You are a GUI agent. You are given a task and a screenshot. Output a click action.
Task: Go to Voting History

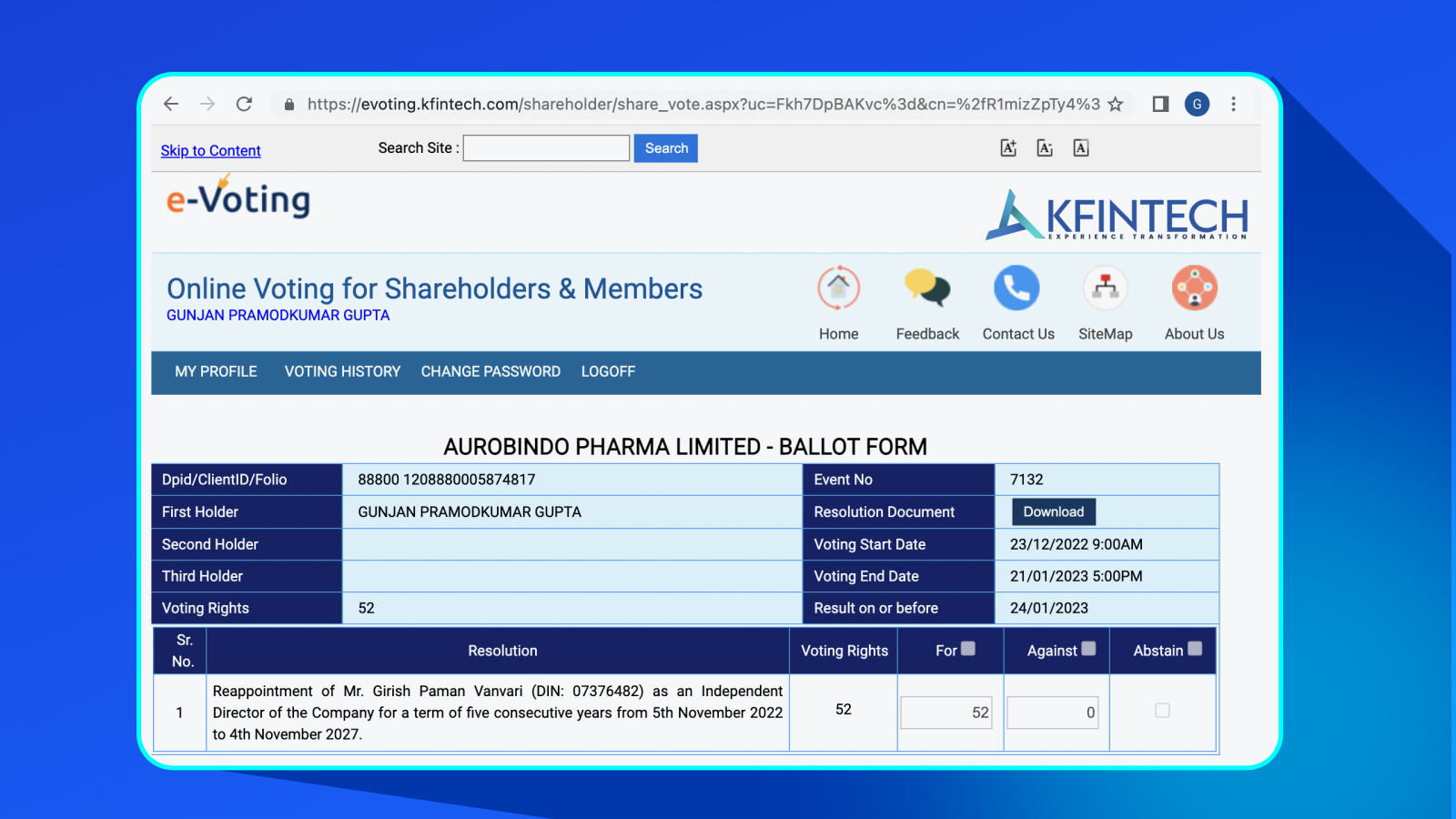point(342,371)
